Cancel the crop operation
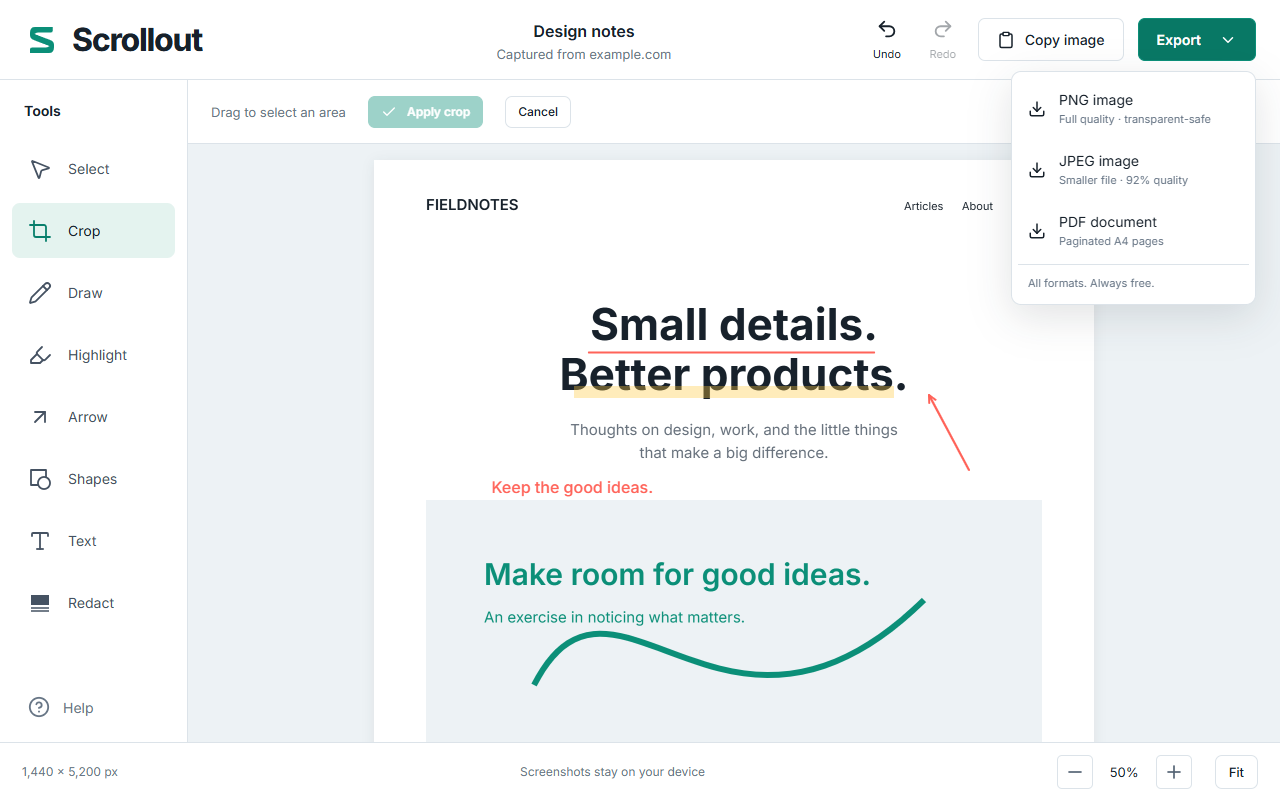 pyautogui.click(x=538, y=112)
